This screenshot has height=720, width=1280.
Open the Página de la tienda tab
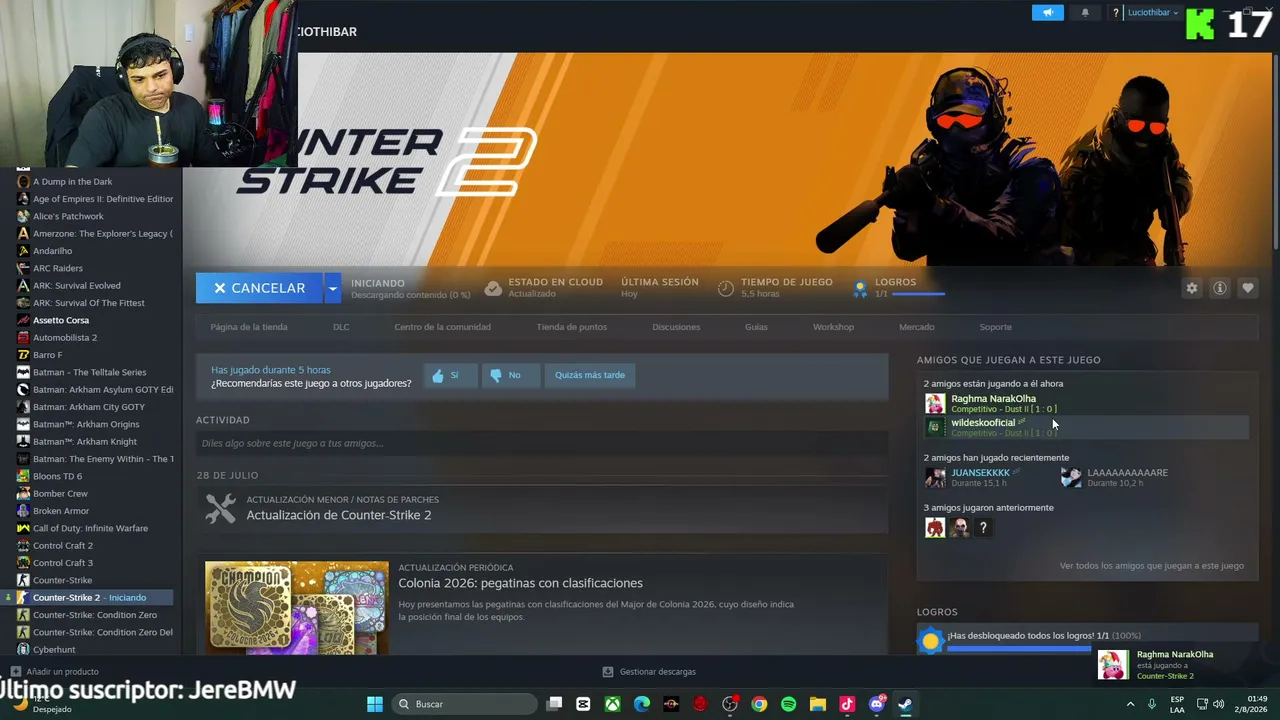[249, 327]
